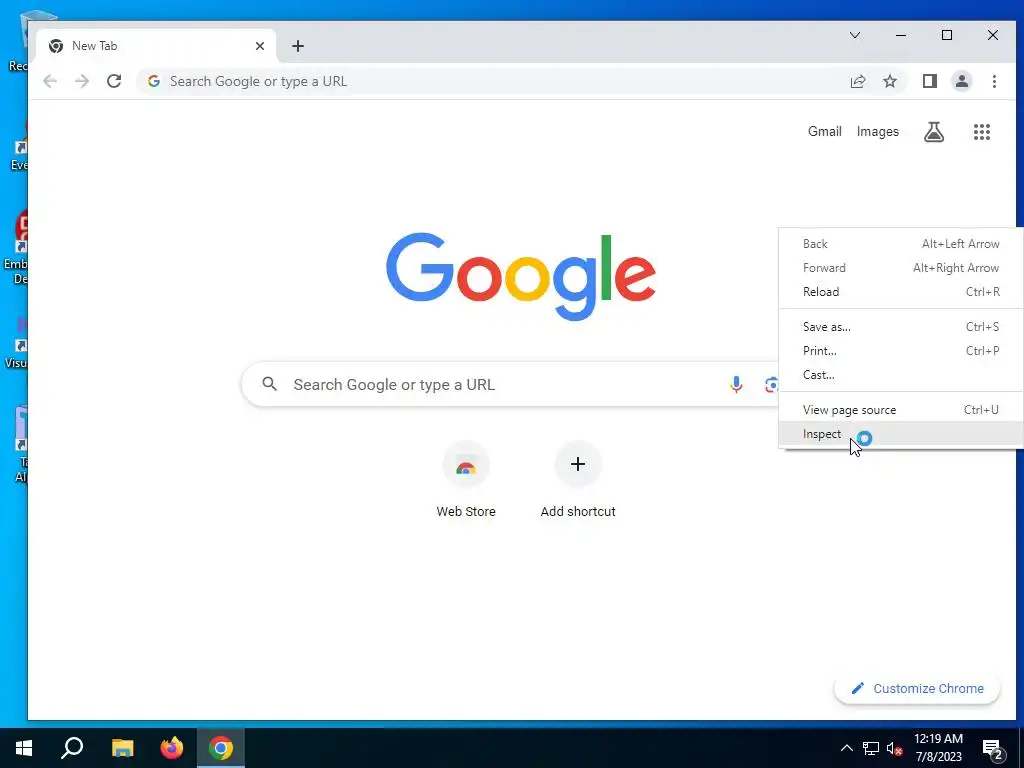1024x768 pixels.
Task: Launch Firefox from the taskbar
Action: 172,748
